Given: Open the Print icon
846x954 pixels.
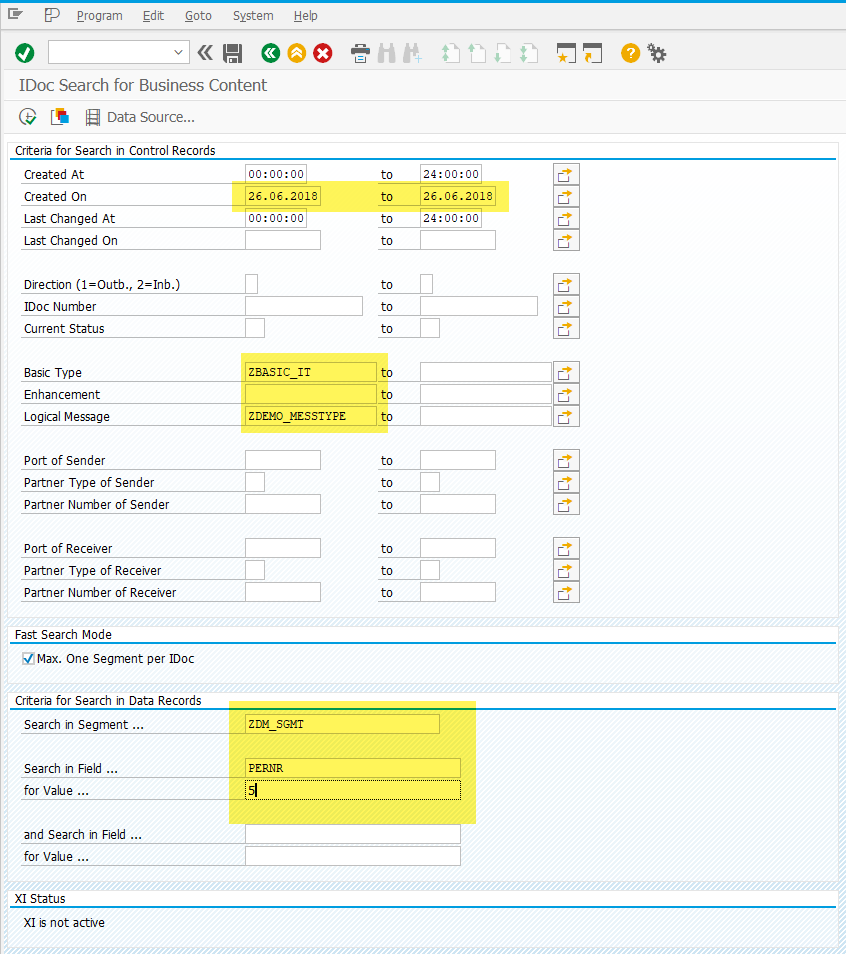Looking at the screenshot, I should coord(358,52).
